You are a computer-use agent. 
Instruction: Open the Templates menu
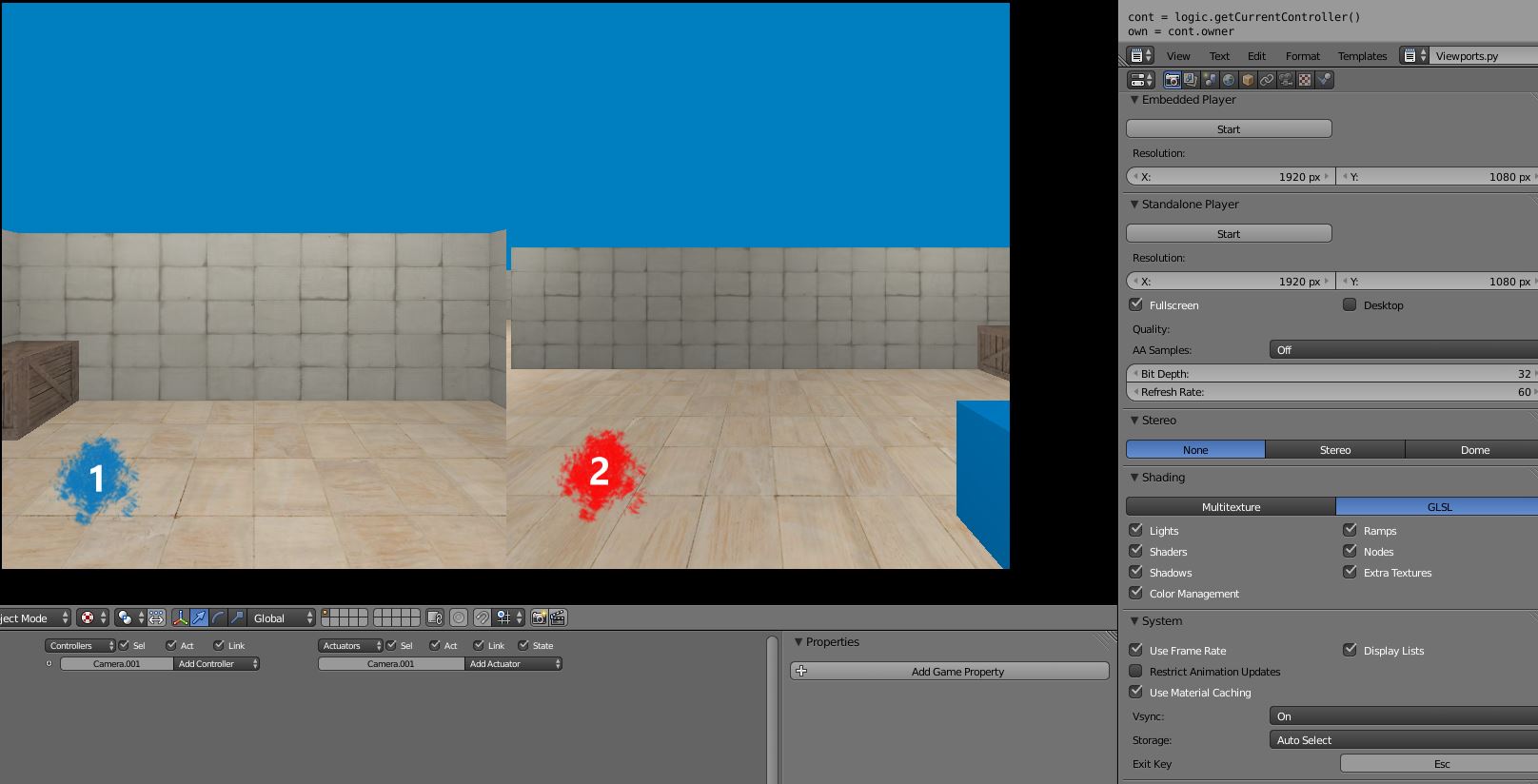click(x=1362, y=56)
